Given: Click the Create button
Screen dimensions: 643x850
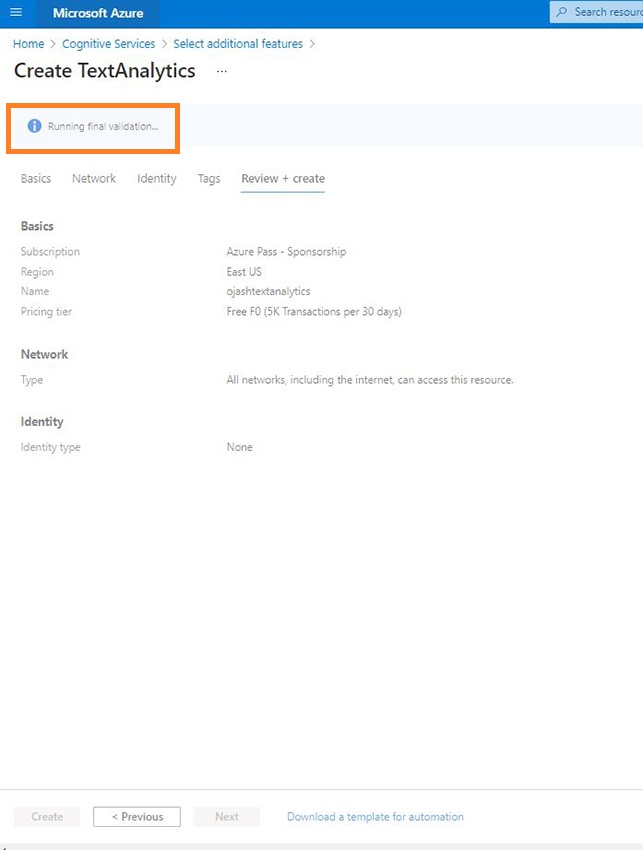Looking at the screenshot, I should pos(47,816).
